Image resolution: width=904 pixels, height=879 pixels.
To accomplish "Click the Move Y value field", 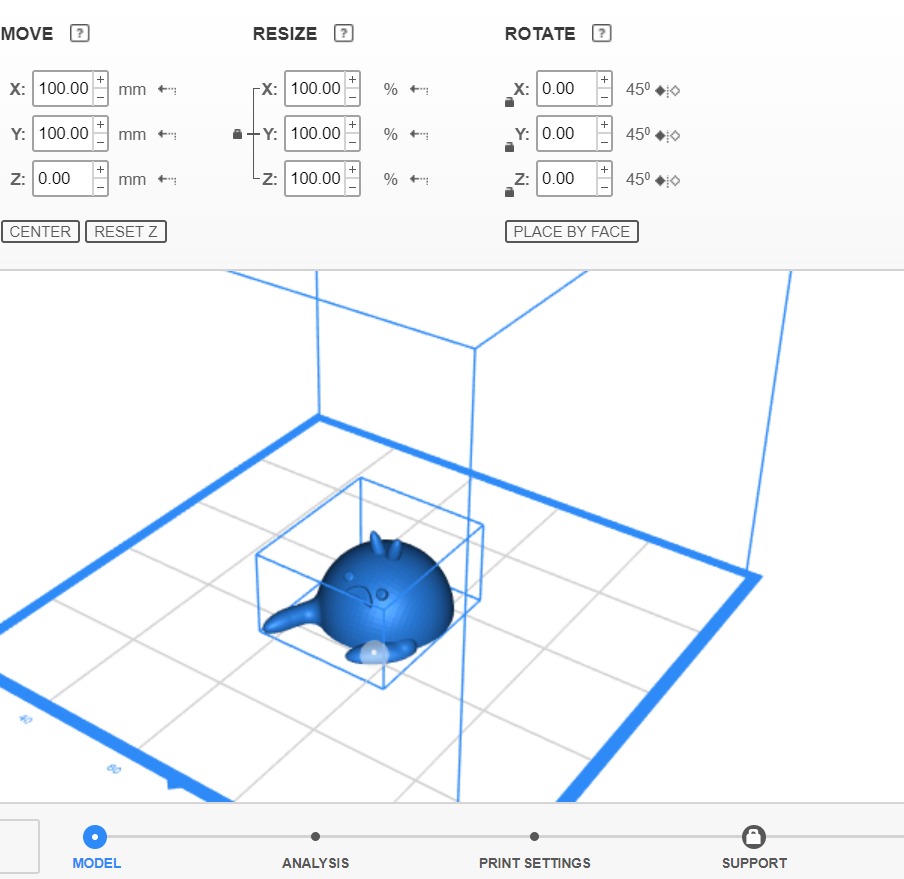I will click(63, 133).
